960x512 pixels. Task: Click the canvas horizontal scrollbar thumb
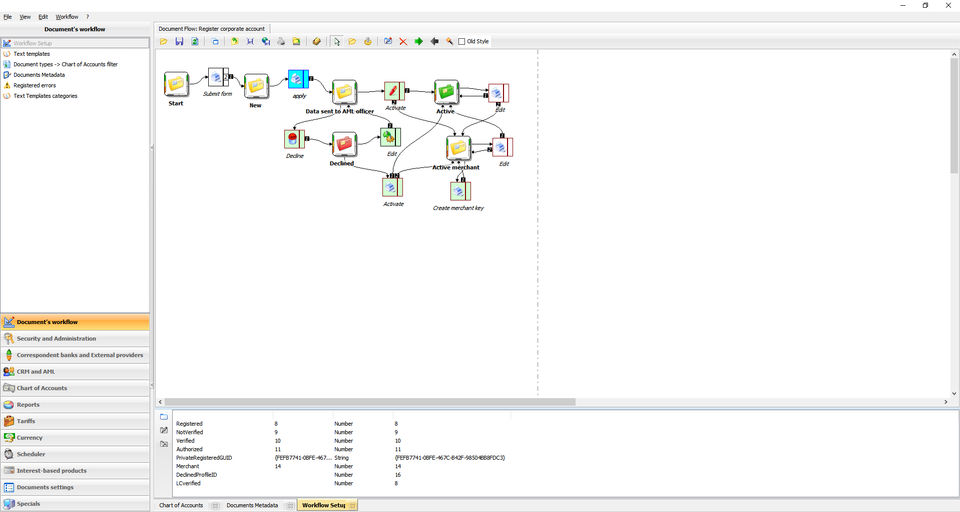tap(370, 402)
